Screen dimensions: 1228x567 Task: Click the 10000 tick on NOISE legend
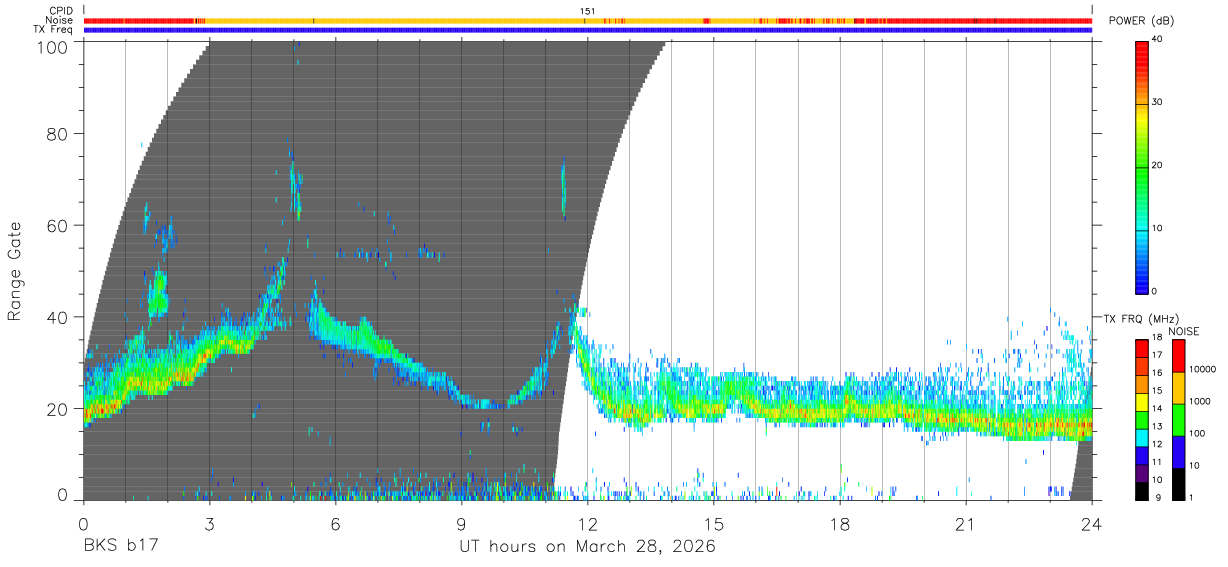1202,369
